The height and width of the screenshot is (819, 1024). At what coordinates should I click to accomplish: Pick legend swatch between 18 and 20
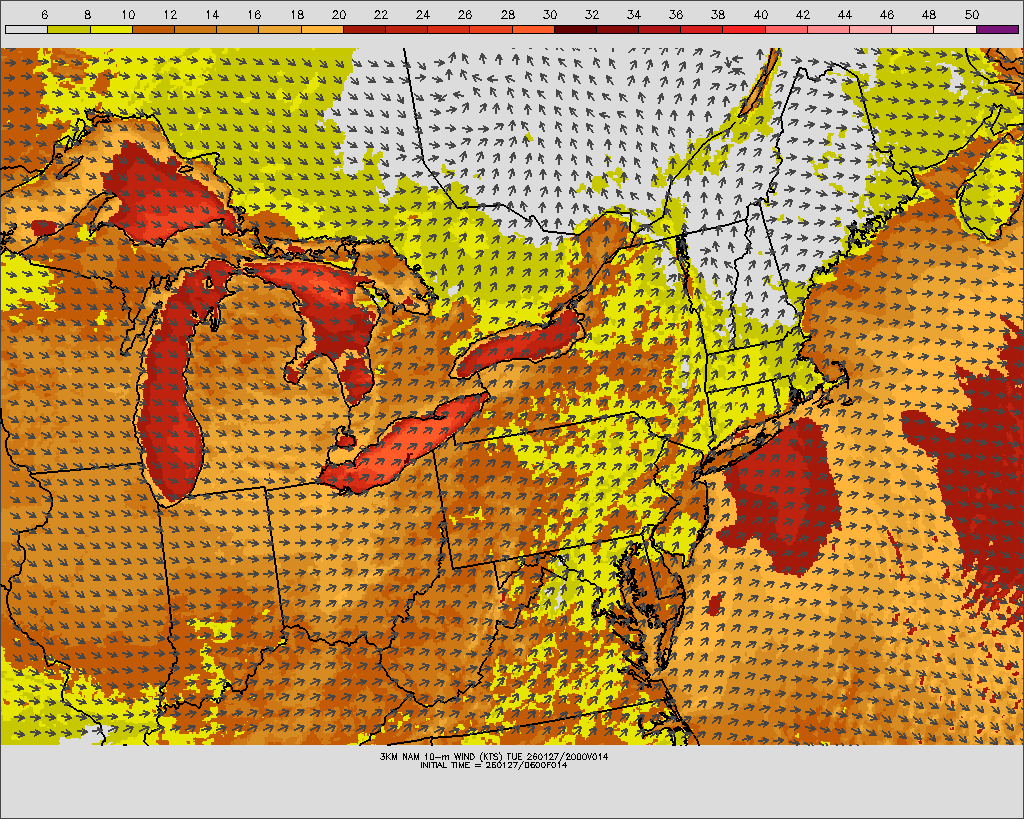click(x=322, y=29)
